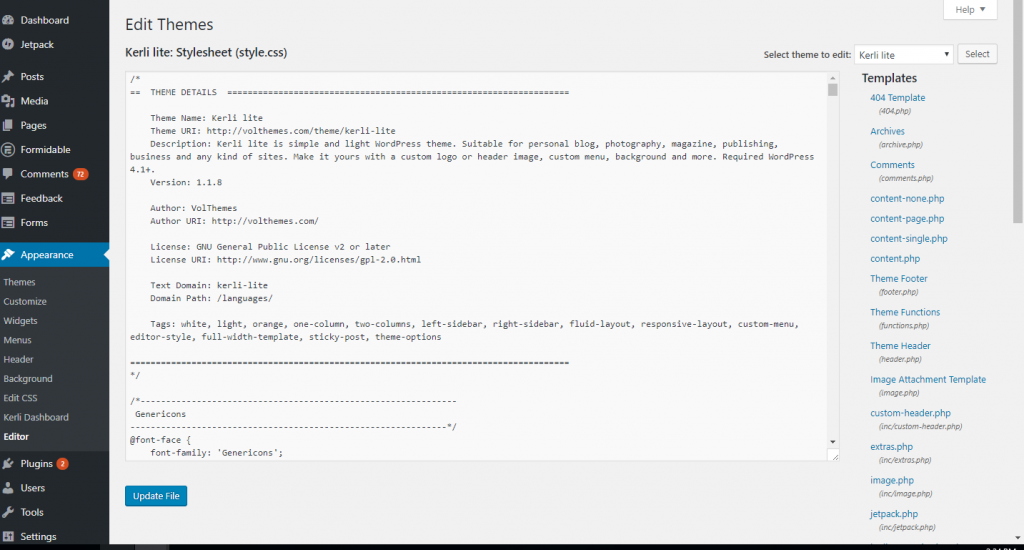Open image.php template link
This screenshot has width=1024, height=550.
click(x=892, y=480)
